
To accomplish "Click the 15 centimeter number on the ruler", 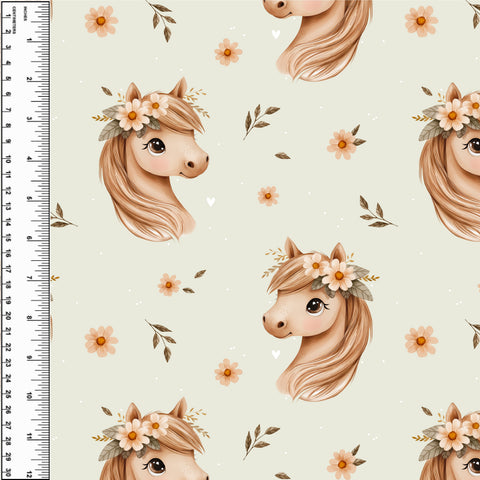I will (x=8, y=238).
